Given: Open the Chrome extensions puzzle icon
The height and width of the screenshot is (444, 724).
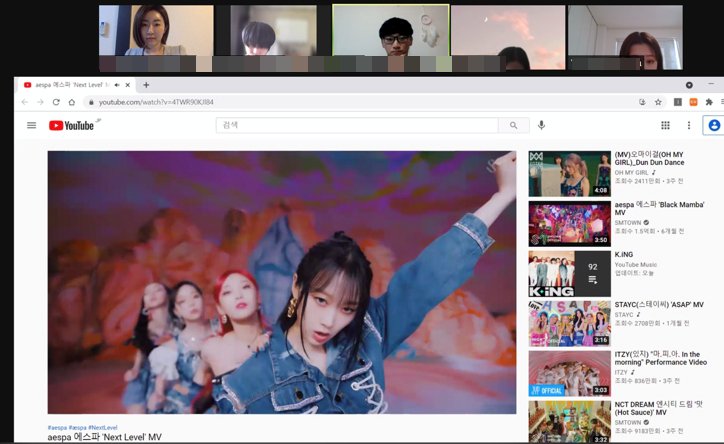Looking at the screenshot, I should (x=709, y=102).
